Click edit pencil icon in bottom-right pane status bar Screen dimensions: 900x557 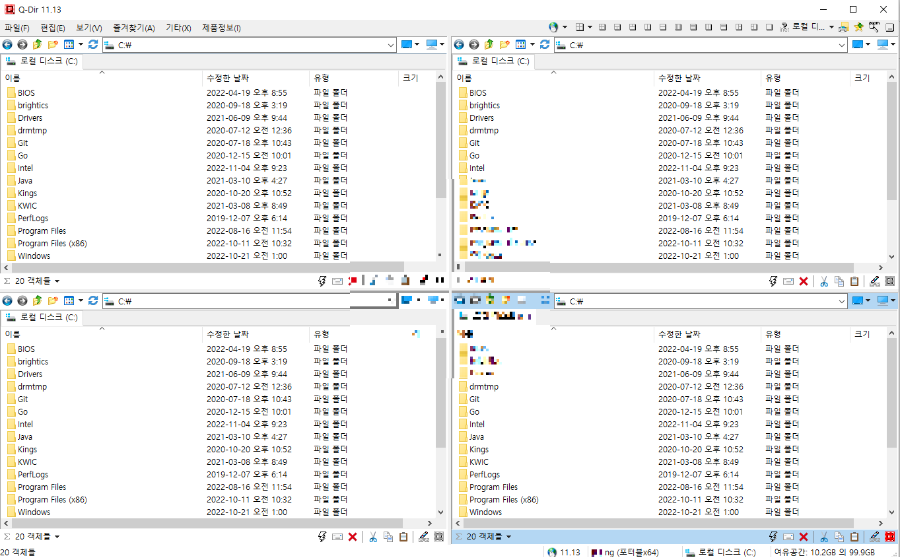tap(875, 537)
